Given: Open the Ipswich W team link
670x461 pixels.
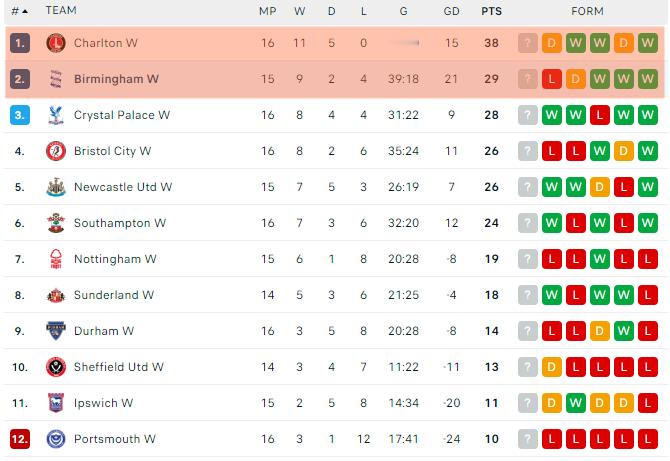Looking at the screenshot, I should (x=103, y=403).
